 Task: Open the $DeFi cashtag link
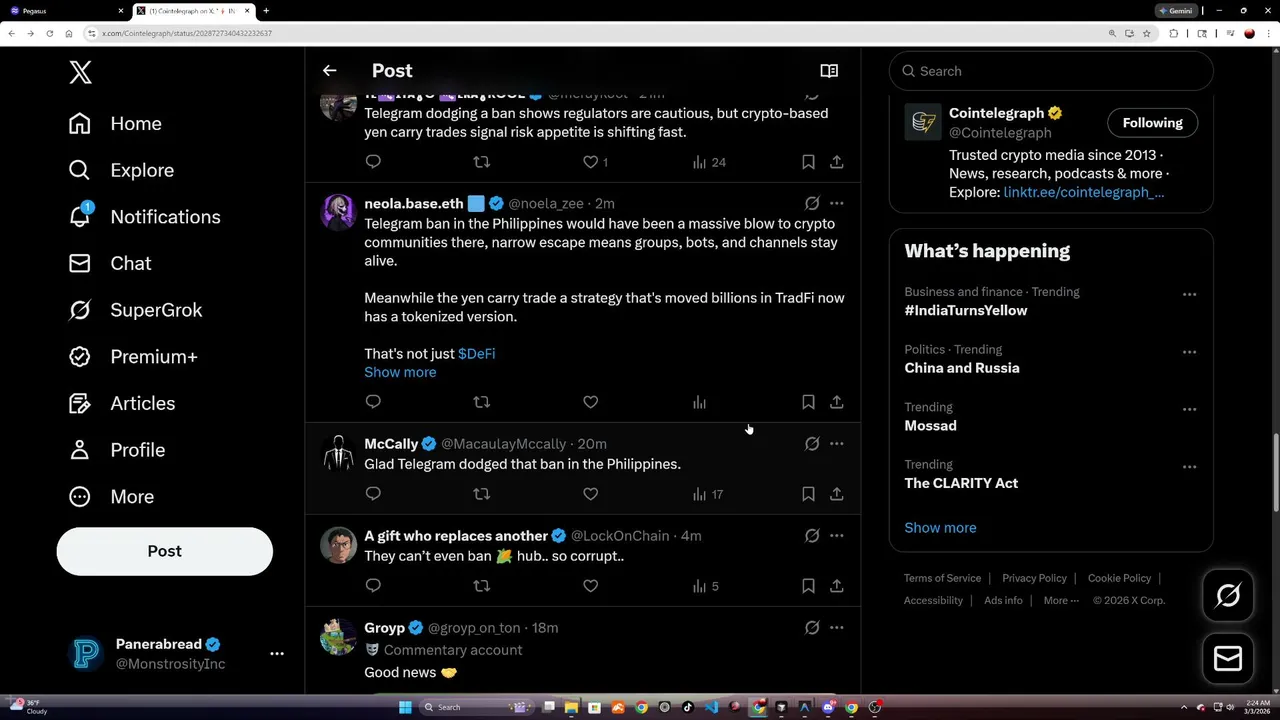point(476,354)
